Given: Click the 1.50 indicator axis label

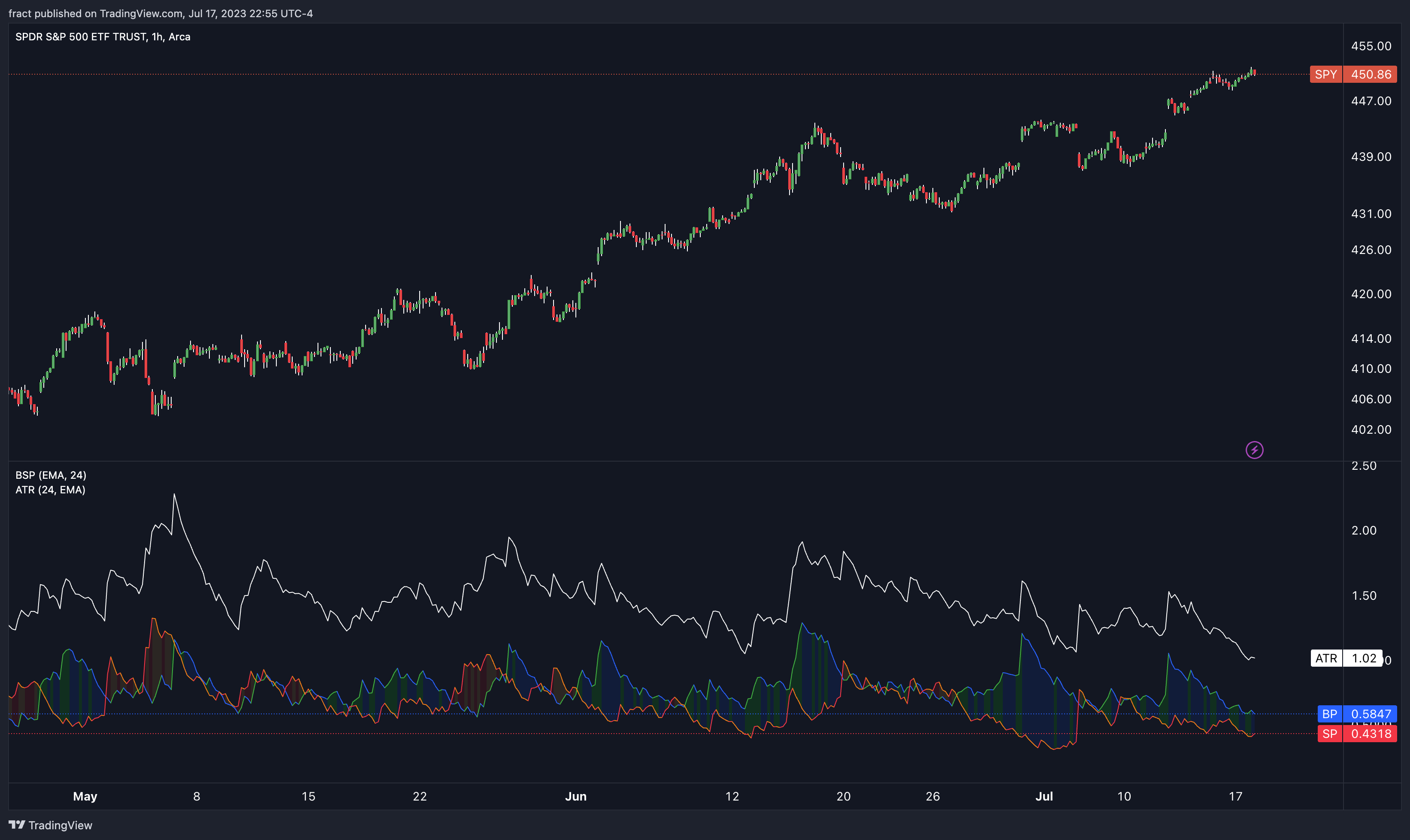Looking at the screenshot, I should 1364,595.
